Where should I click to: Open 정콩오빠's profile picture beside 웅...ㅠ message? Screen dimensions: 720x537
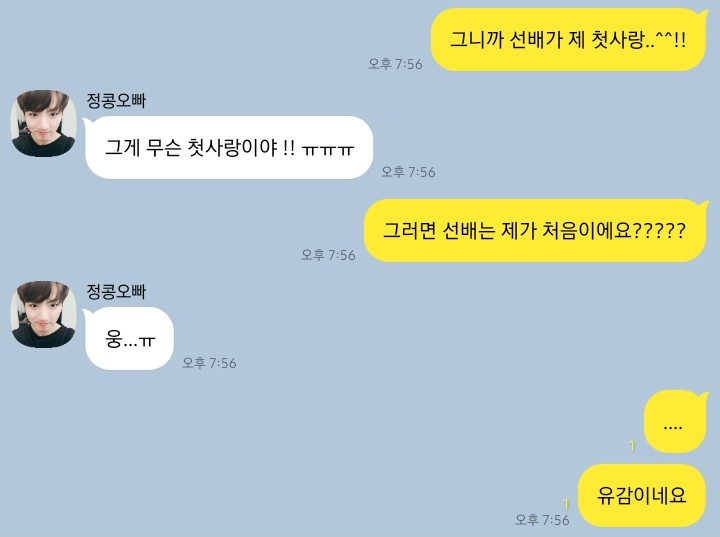[44, 314]
